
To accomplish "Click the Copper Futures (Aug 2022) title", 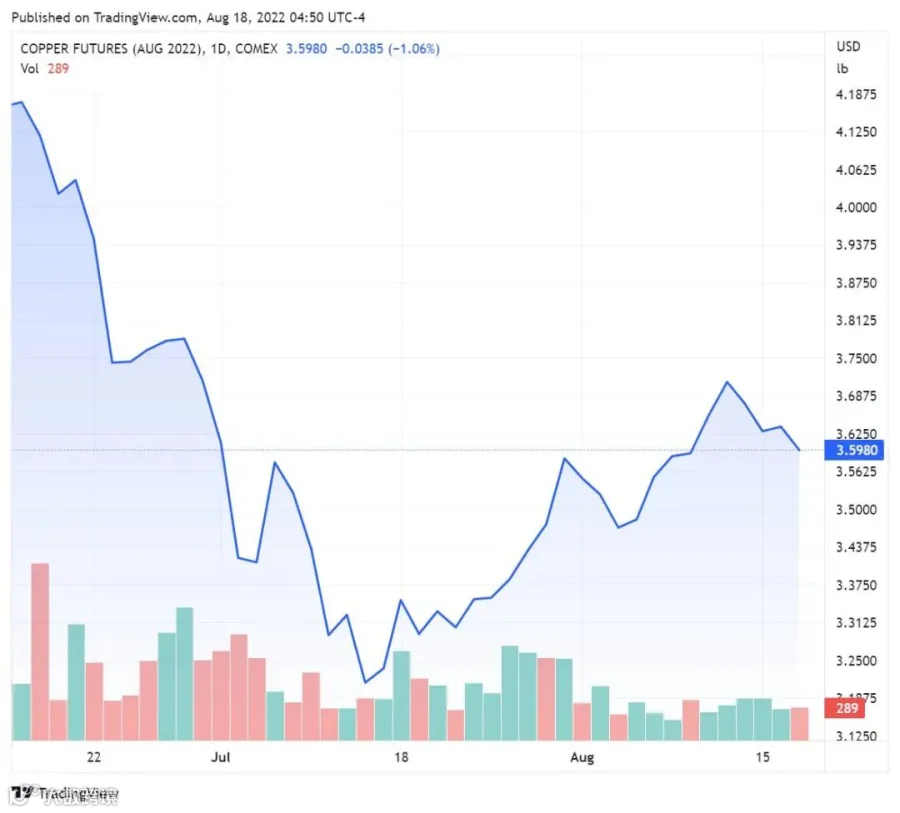I will pos(112,49).
